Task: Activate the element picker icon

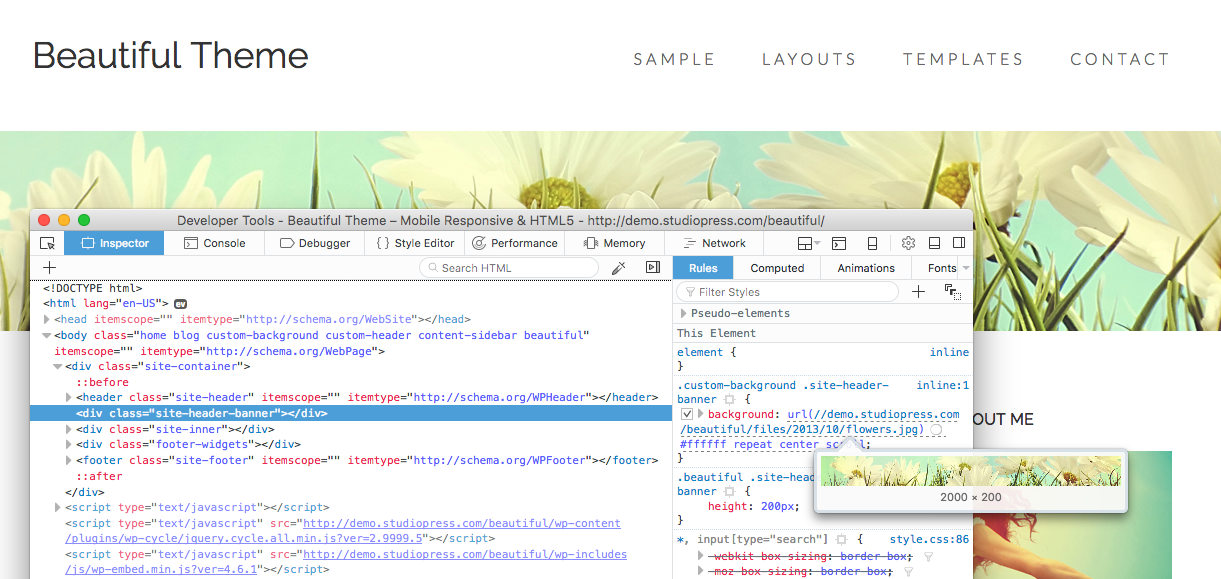Action: [x=47, y=243]
